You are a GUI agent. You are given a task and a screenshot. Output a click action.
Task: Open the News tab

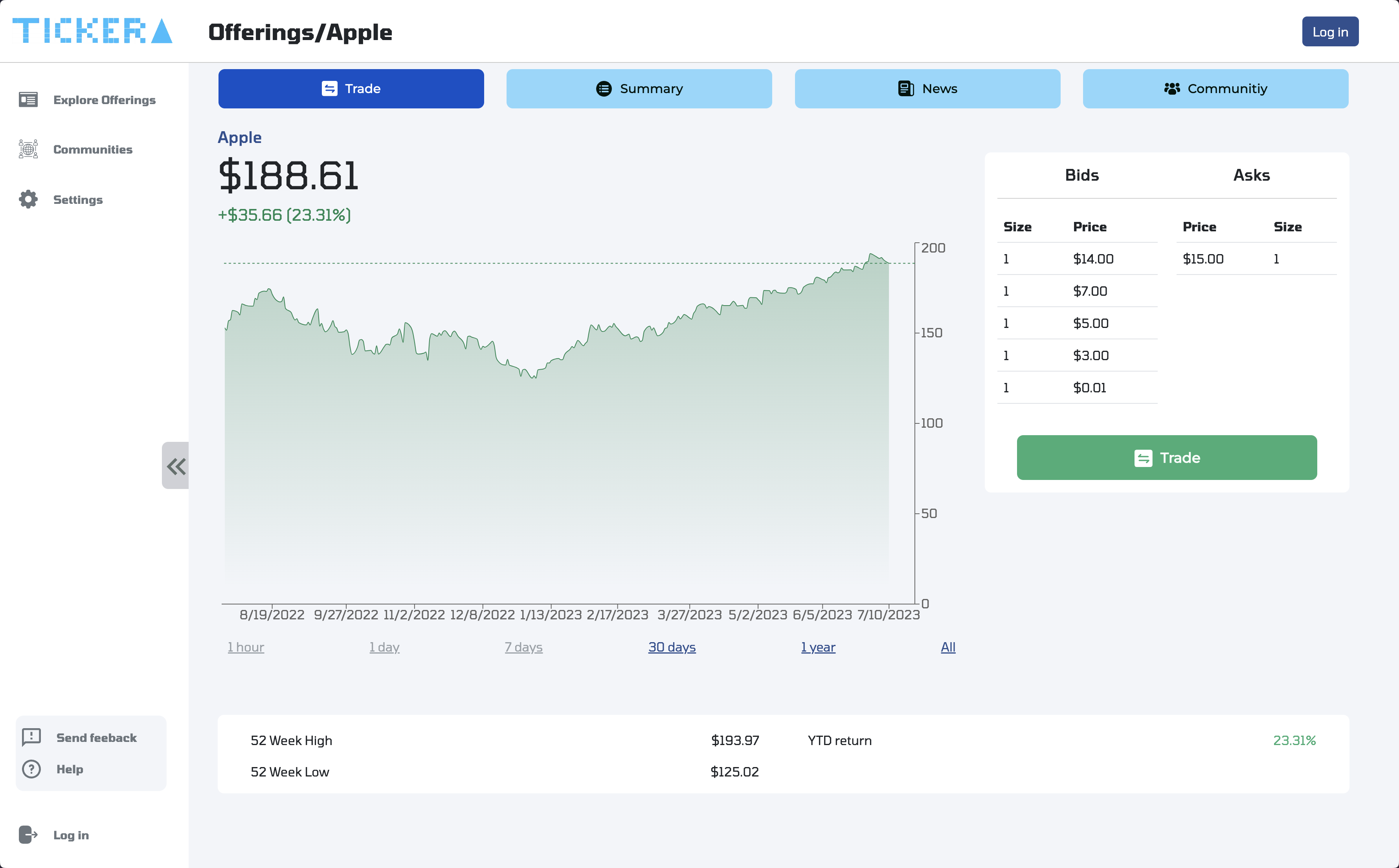927,88
